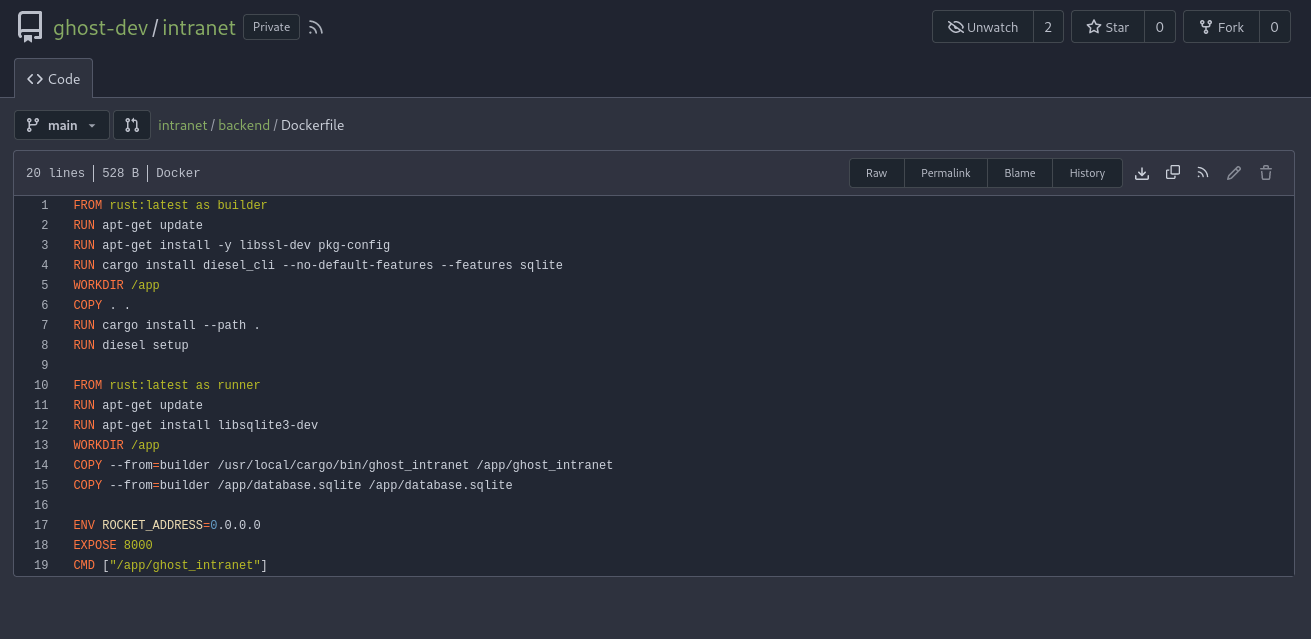The image size is (1311, 639).
Task: Click 'FROM rust:latest as builder' line
Action: (x=170, y=205)
